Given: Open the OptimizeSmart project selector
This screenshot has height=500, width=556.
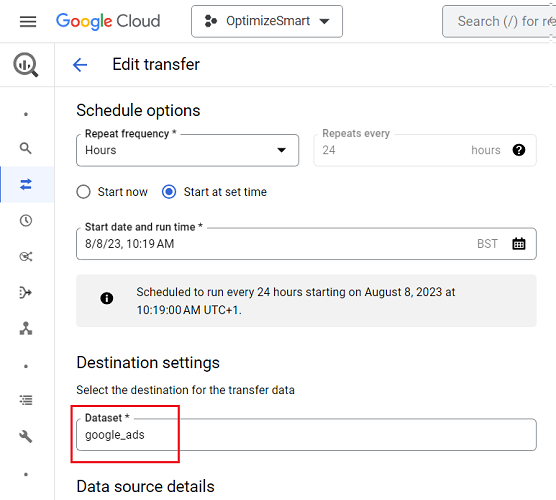Looking at the screenshot, I should [x=267, y=21].
